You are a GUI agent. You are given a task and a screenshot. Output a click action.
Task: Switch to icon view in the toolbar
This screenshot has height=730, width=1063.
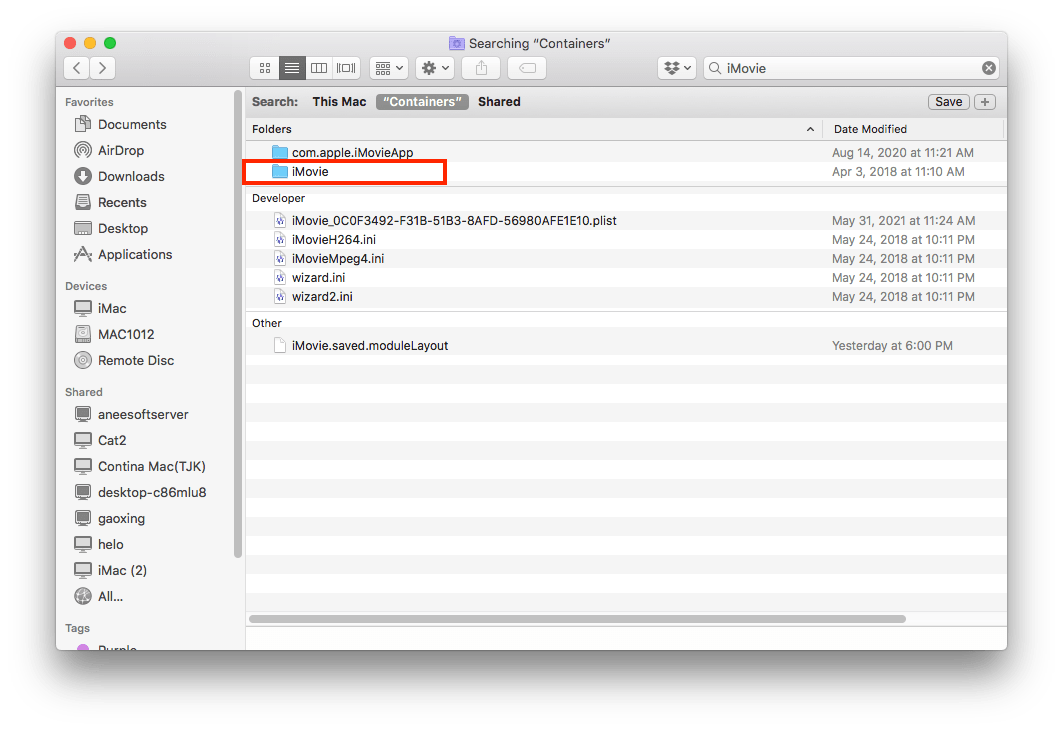pos(264,67)
